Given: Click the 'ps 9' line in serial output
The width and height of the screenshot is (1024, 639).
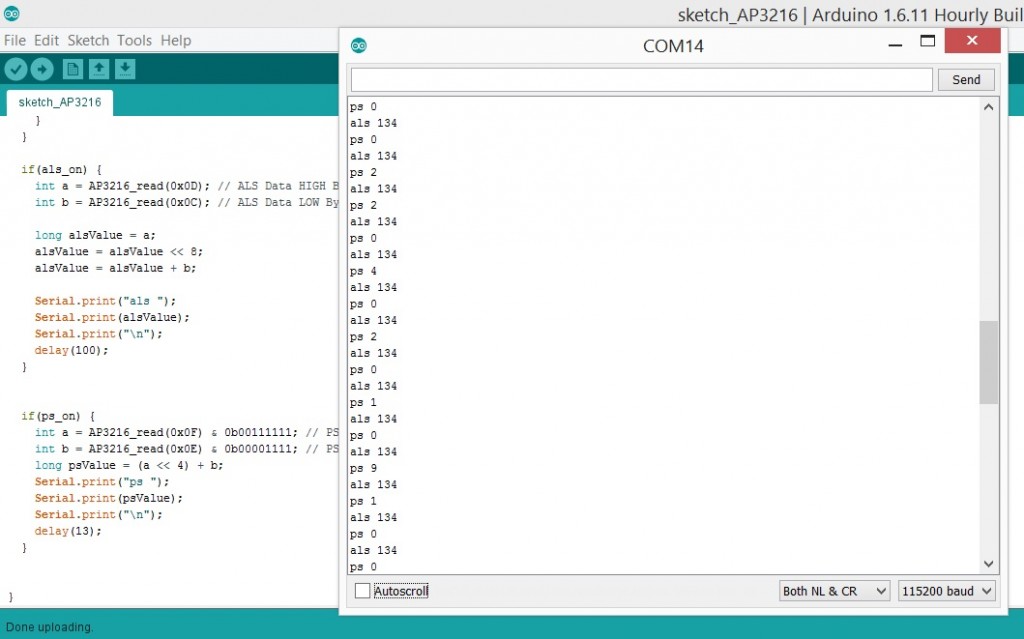Looking at the screenshot, I should [x=363, y=468].
